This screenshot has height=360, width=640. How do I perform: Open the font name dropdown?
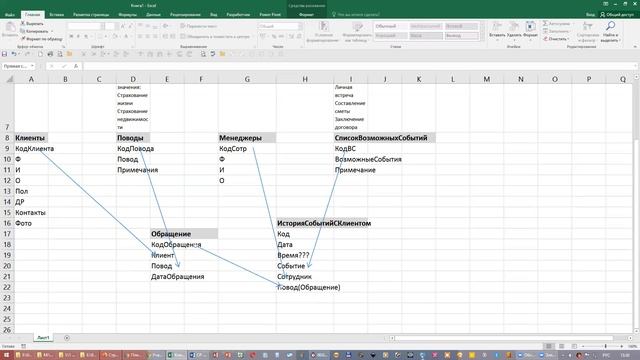[x=103, y=26]
